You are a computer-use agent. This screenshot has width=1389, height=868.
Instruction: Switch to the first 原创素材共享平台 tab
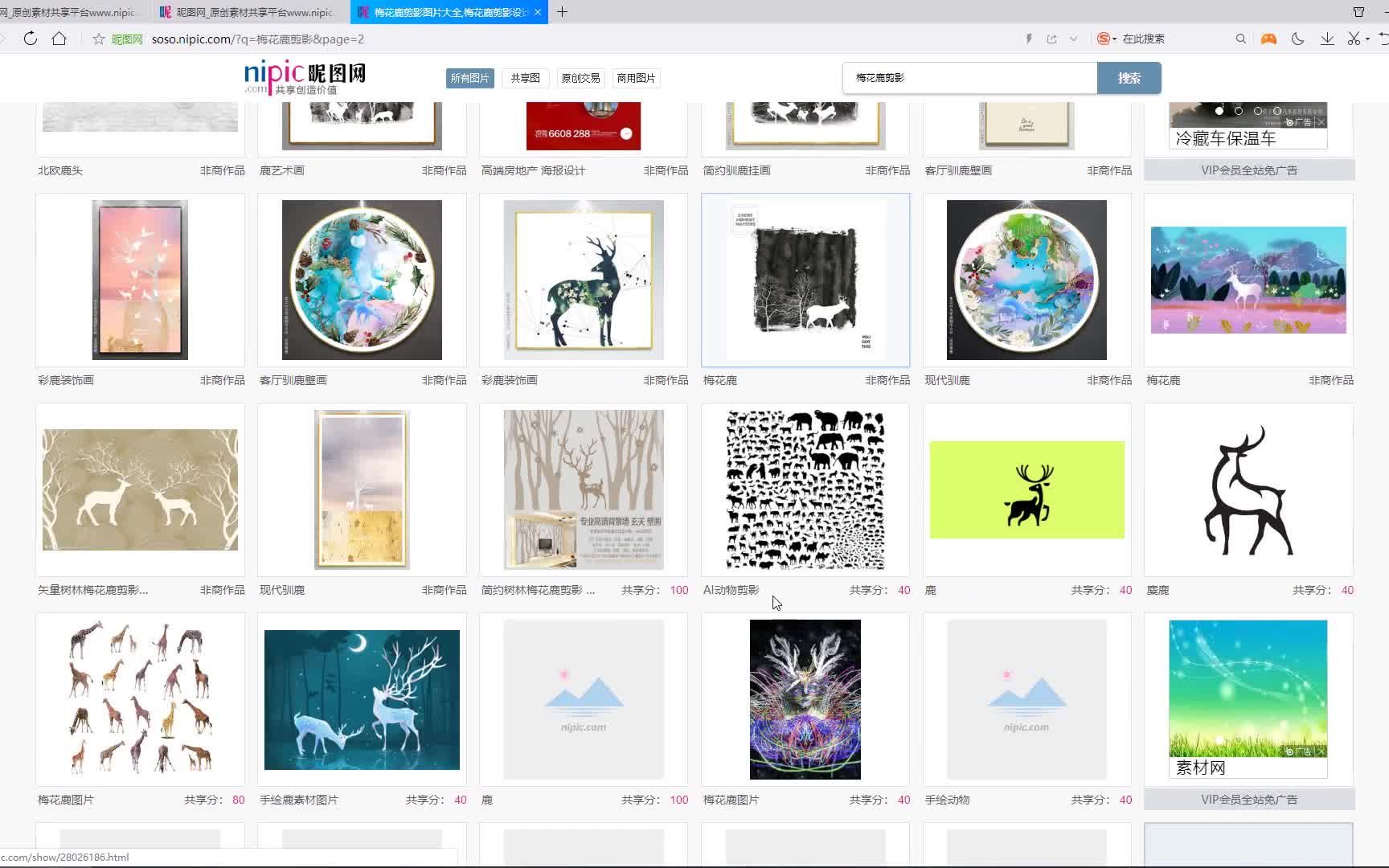click(x=72, y=12)
